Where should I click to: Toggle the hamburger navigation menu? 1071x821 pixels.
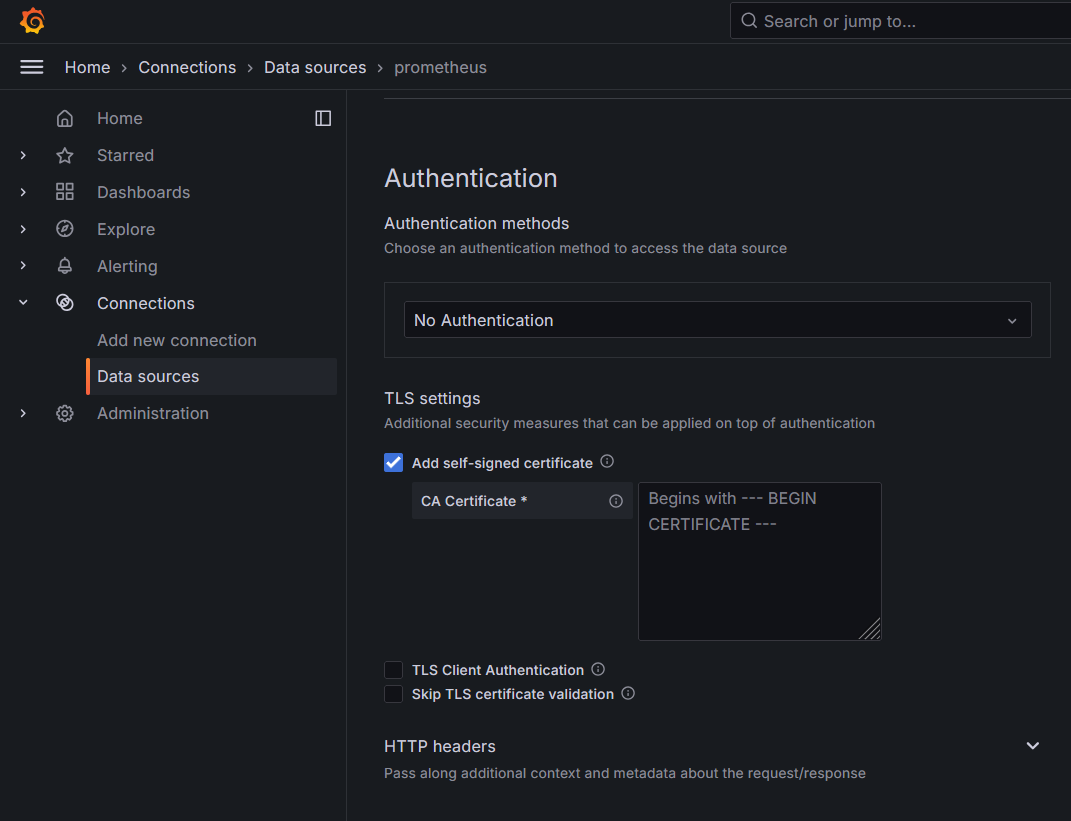click(x=32, y=67)
